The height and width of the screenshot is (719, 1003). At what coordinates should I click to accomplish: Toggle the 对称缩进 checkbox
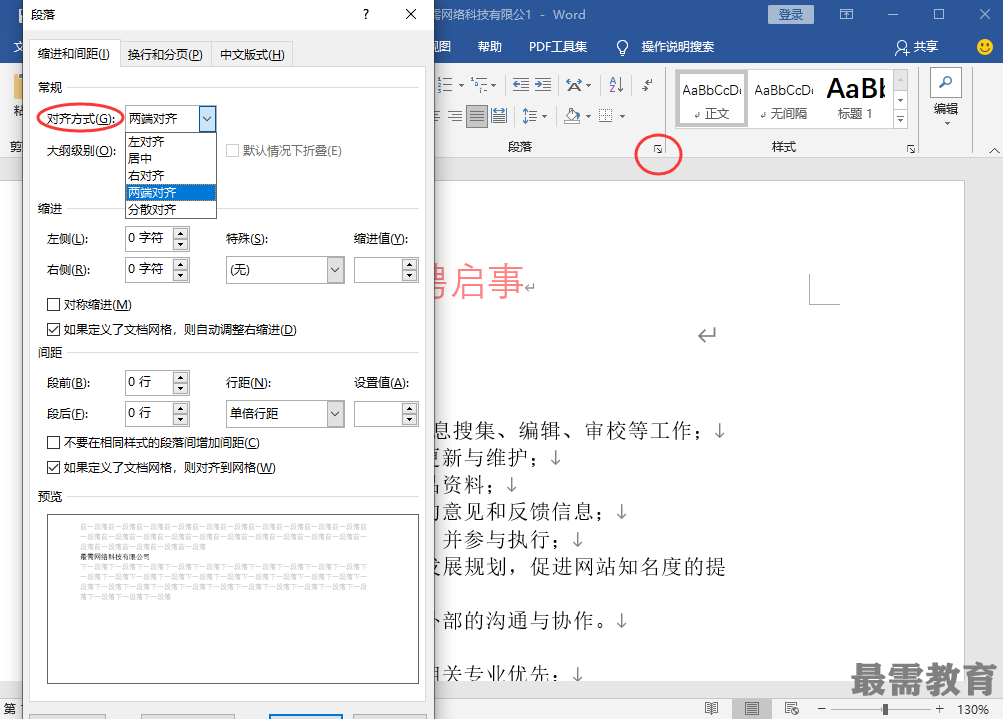[54, 304]
